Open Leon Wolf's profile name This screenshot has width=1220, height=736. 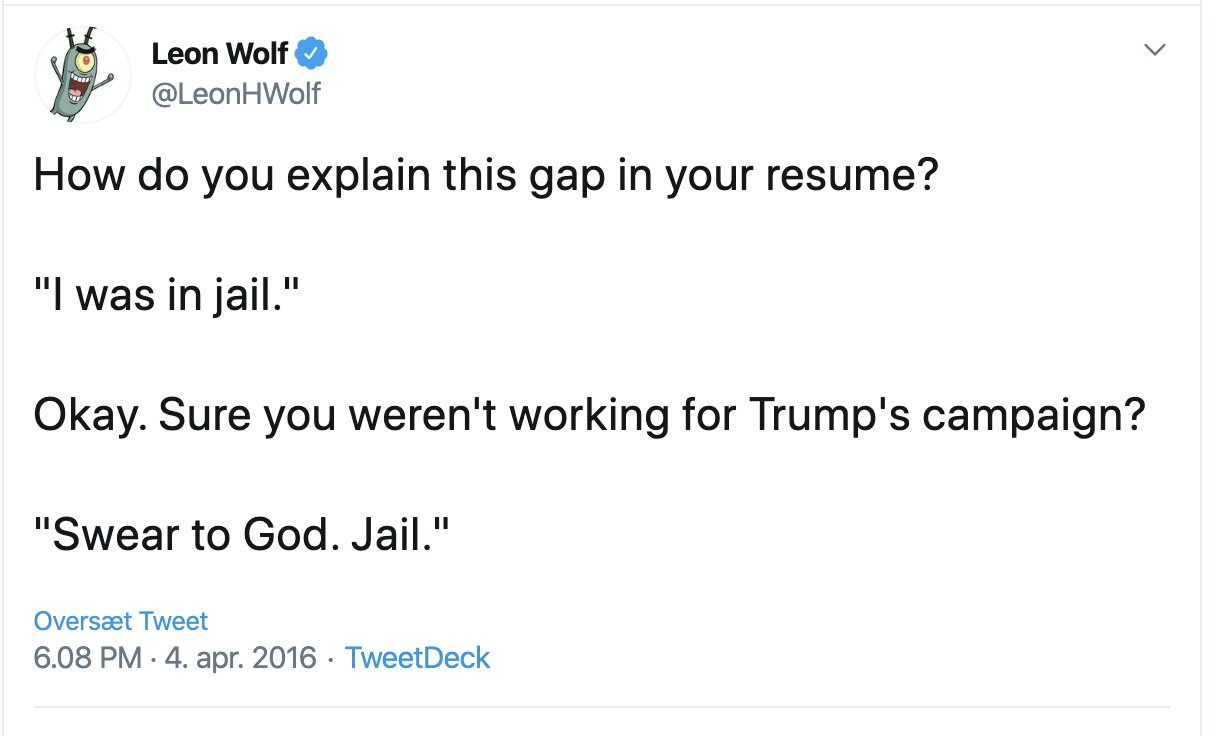[x=220, y=54]
